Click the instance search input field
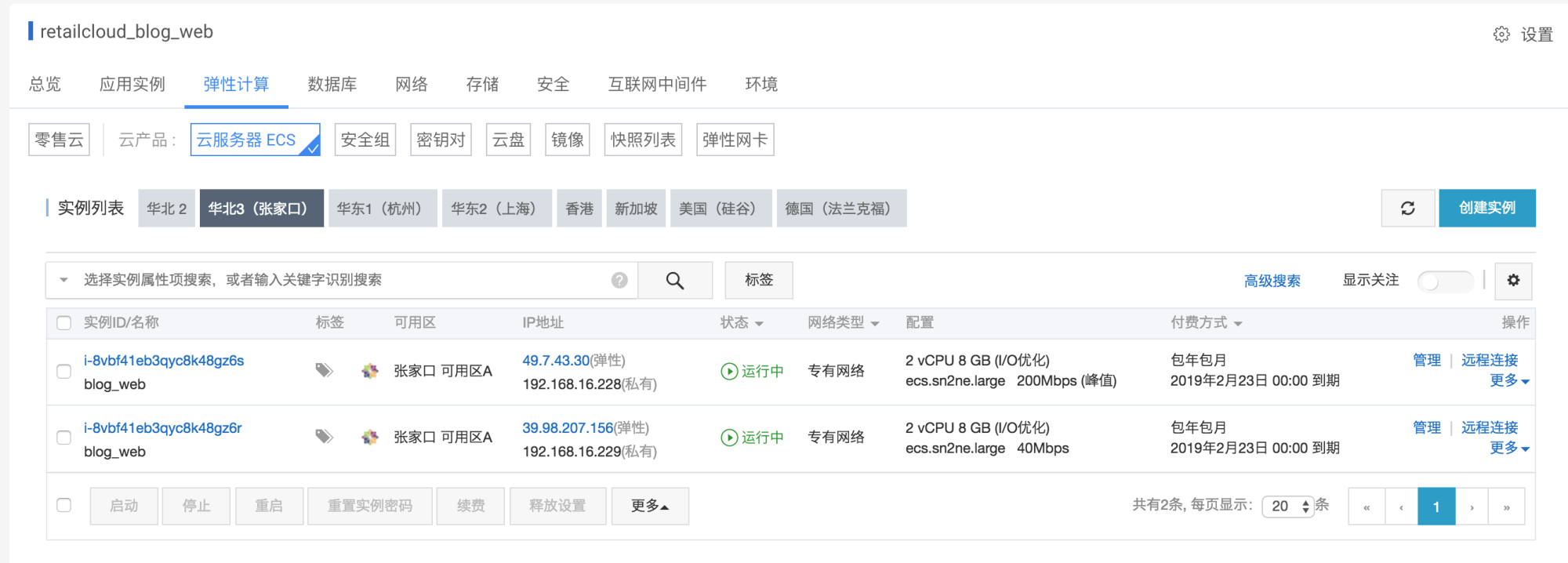The width and height of the screenshot is (1568, 563). [345, 281]
